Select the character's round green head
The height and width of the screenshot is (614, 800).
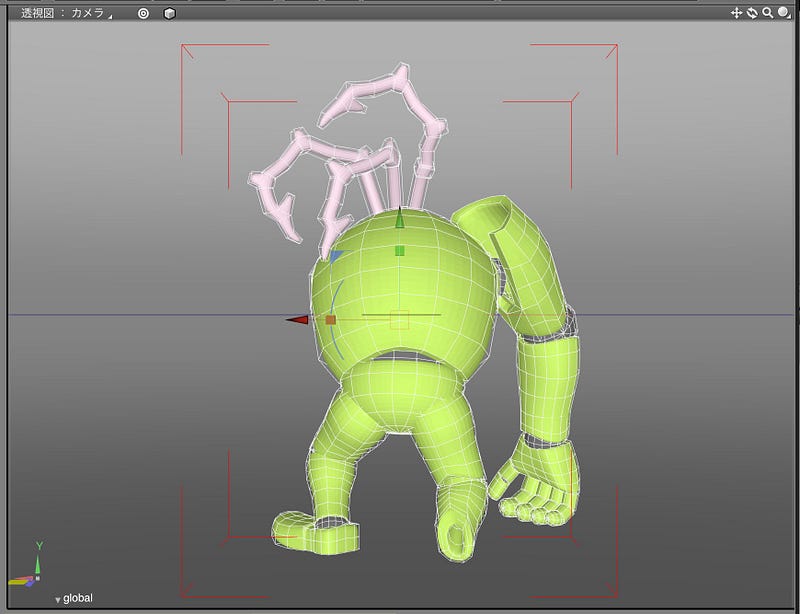[x=403, y=291]
